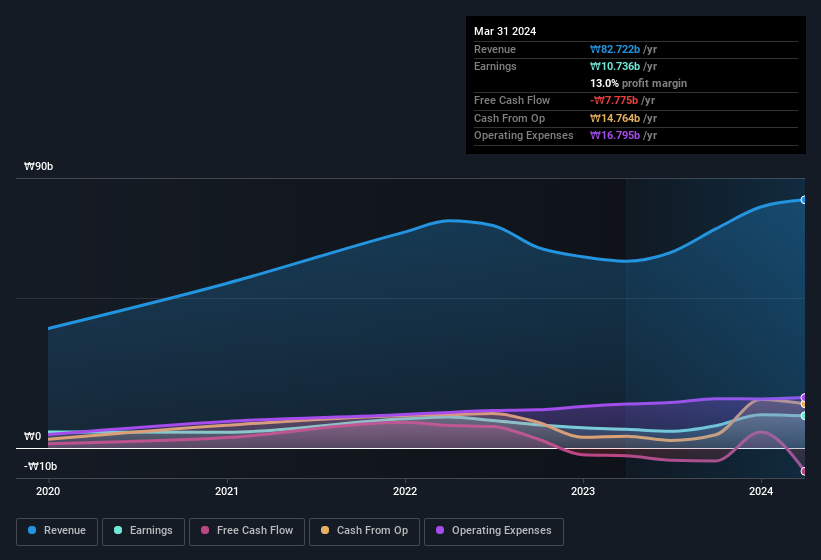Screen dimensions: 821x560
Task: Click the Cash From Op label in tooltip
Action: (509, 118)
